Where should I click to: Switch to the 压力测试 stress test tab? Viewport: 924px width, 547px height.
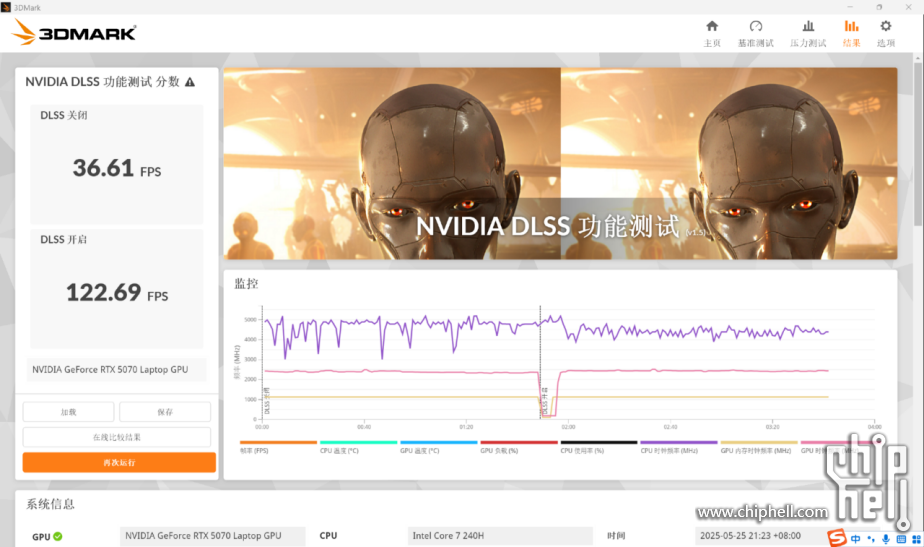[x=808, y=34]
